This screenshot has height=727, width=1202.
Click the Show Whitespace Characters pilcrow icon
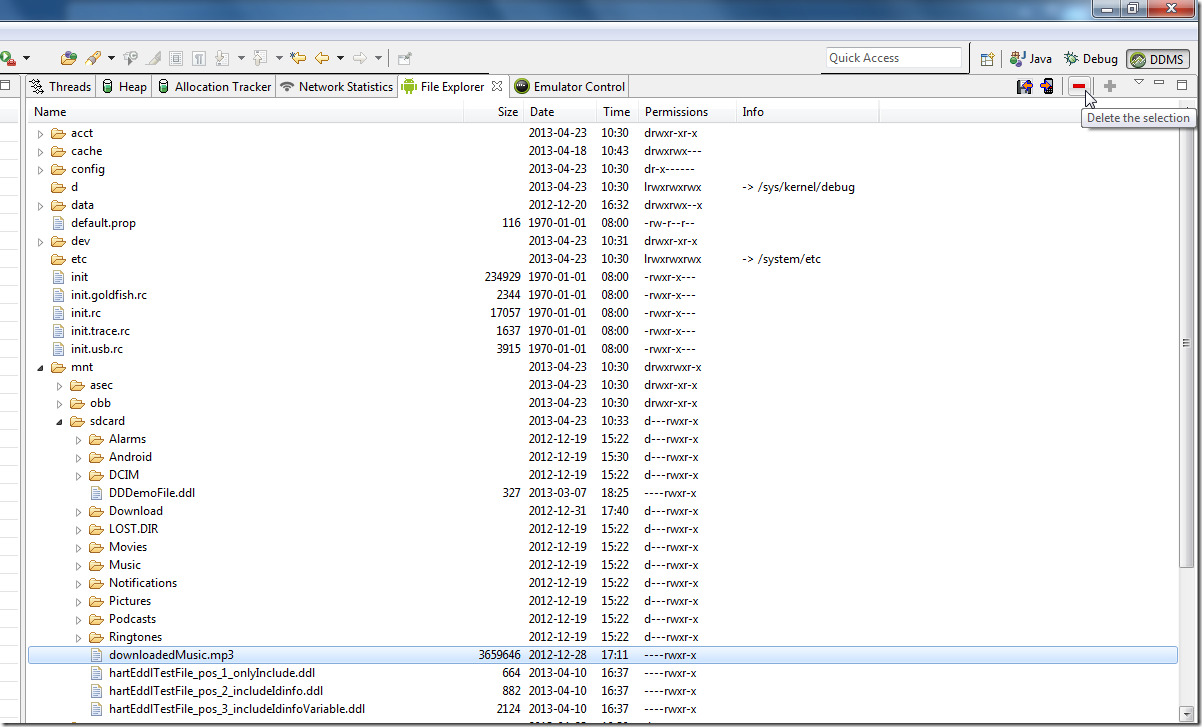point(199,58)
